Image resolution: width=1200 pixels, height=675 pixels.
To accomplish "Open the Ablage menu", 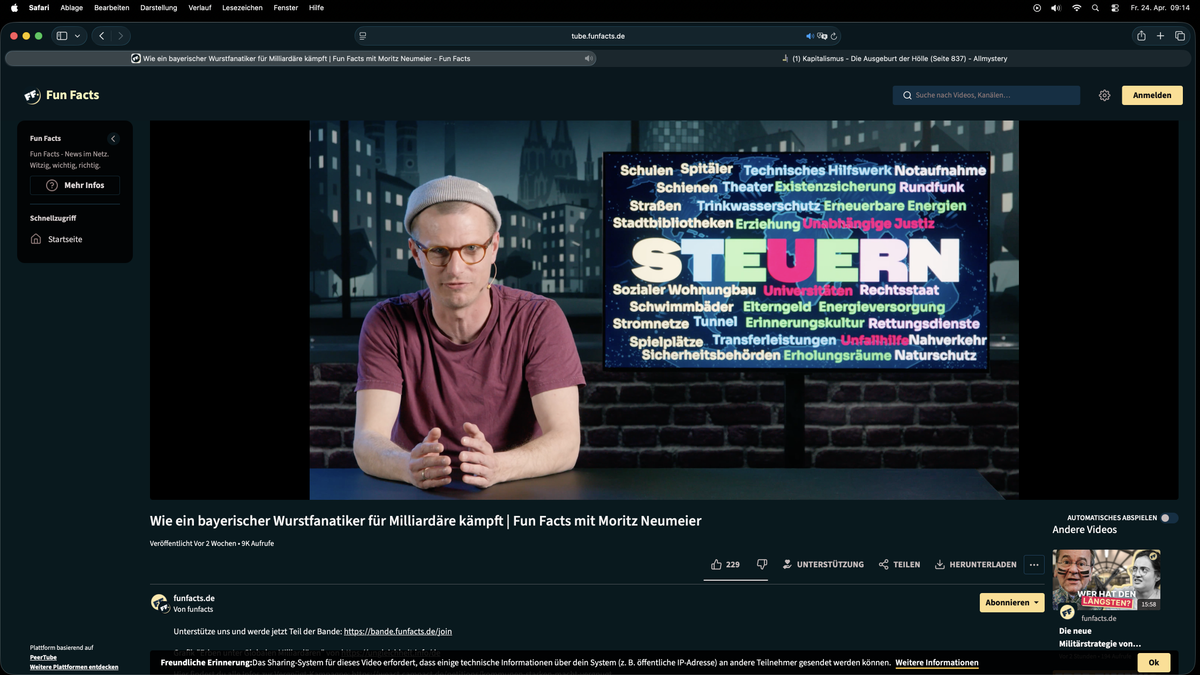I will 72,7.
